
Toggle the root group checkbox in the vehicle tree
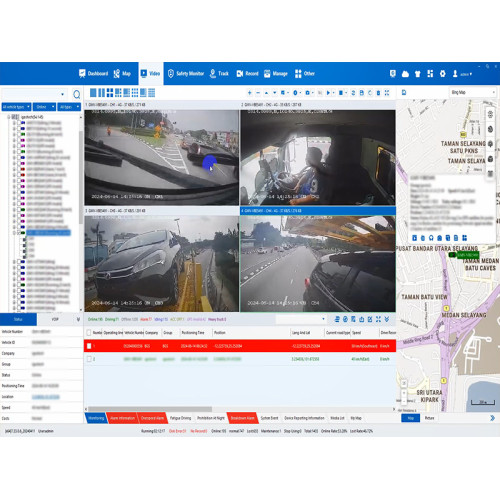click(x=13, y=117)
